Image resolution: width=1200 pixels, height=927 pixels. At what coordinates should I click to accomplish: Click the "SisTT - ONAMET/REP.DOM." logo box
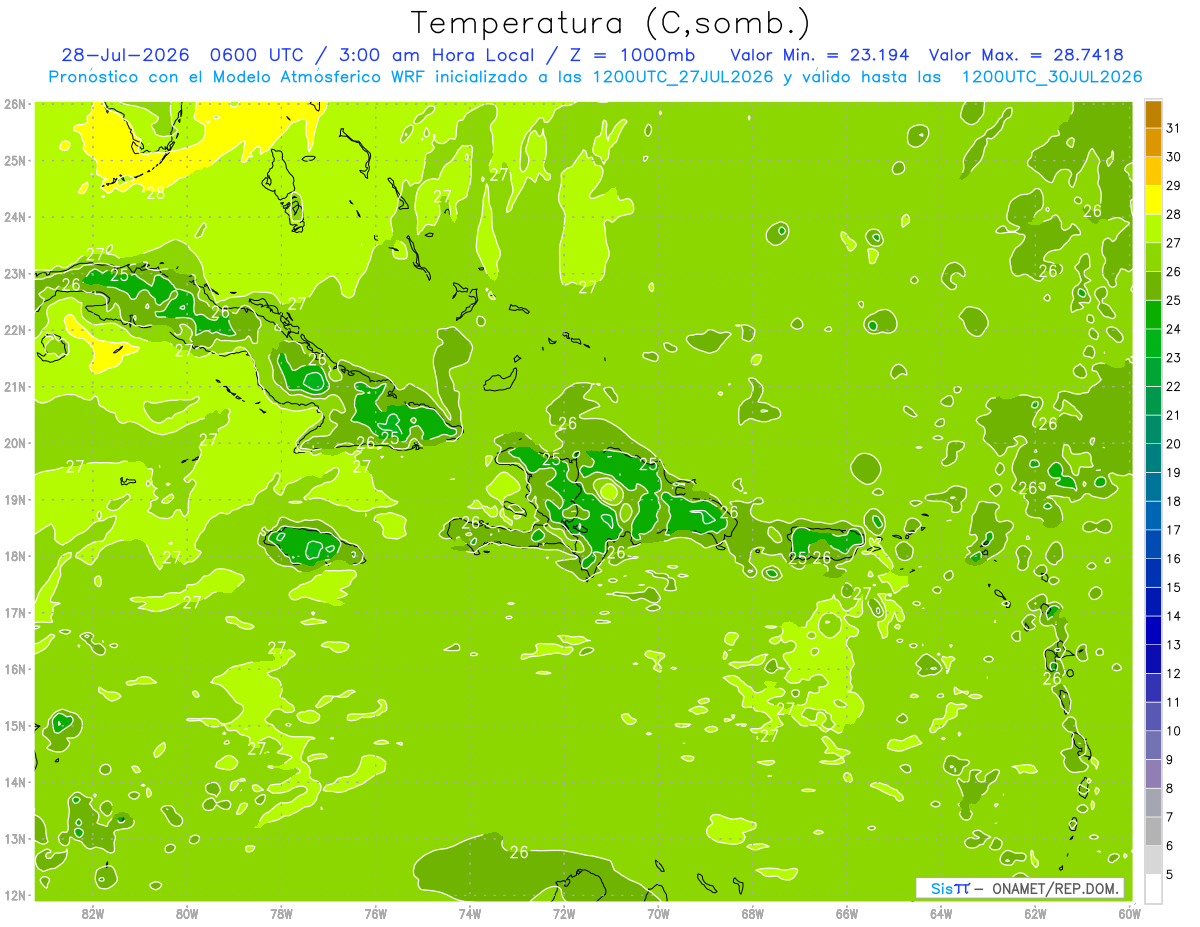coord(1019,888)
